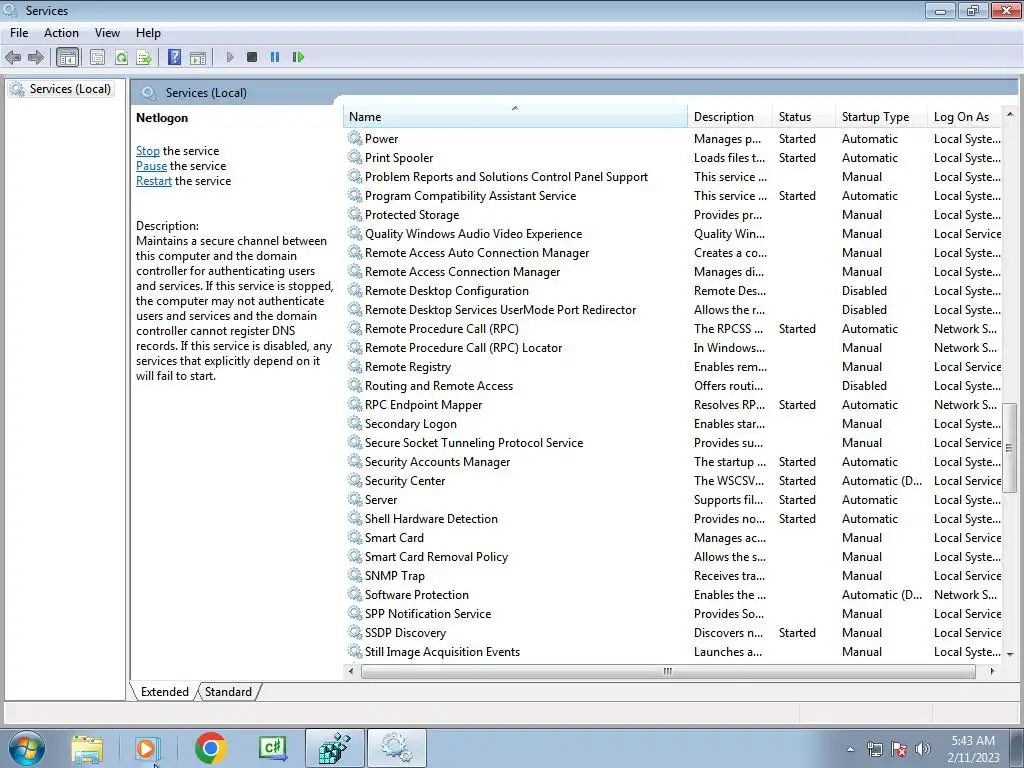This screenshot has height=768, width=1024.
Task: Click the Forward arrow toolbar icon
Action: (36, 57)
